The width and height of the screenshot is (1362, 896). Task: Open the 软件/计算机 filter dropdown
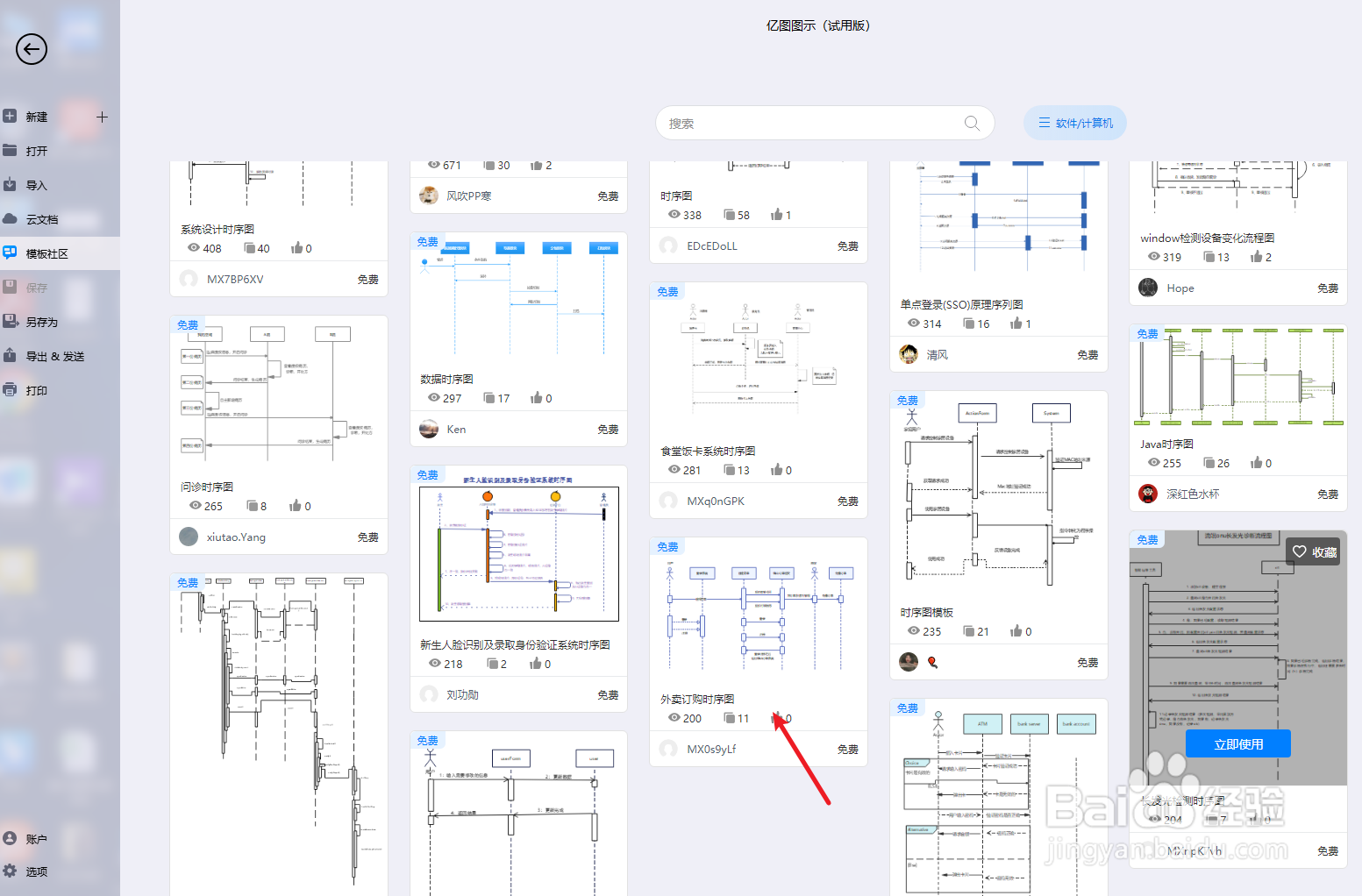click(1075, 123)
